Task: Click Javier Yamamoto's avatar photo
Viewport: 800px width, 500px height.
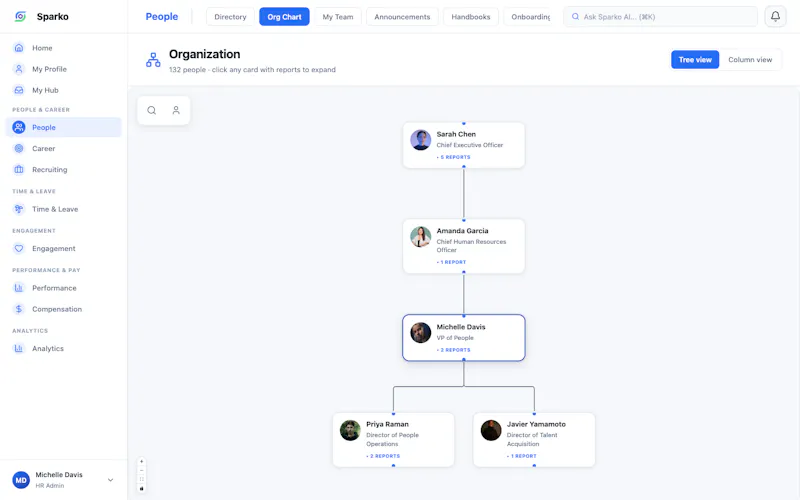Action: 491,431
